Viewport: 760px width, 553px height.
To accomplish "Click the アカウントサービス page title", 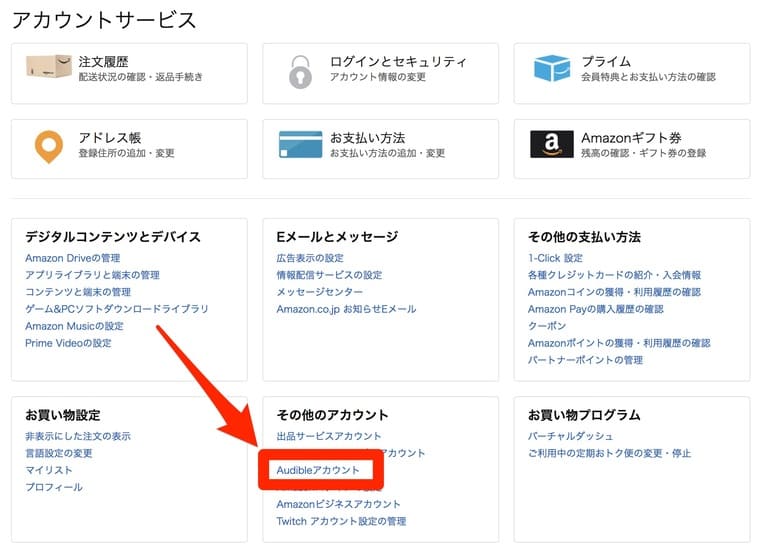I will coord(104,20).
